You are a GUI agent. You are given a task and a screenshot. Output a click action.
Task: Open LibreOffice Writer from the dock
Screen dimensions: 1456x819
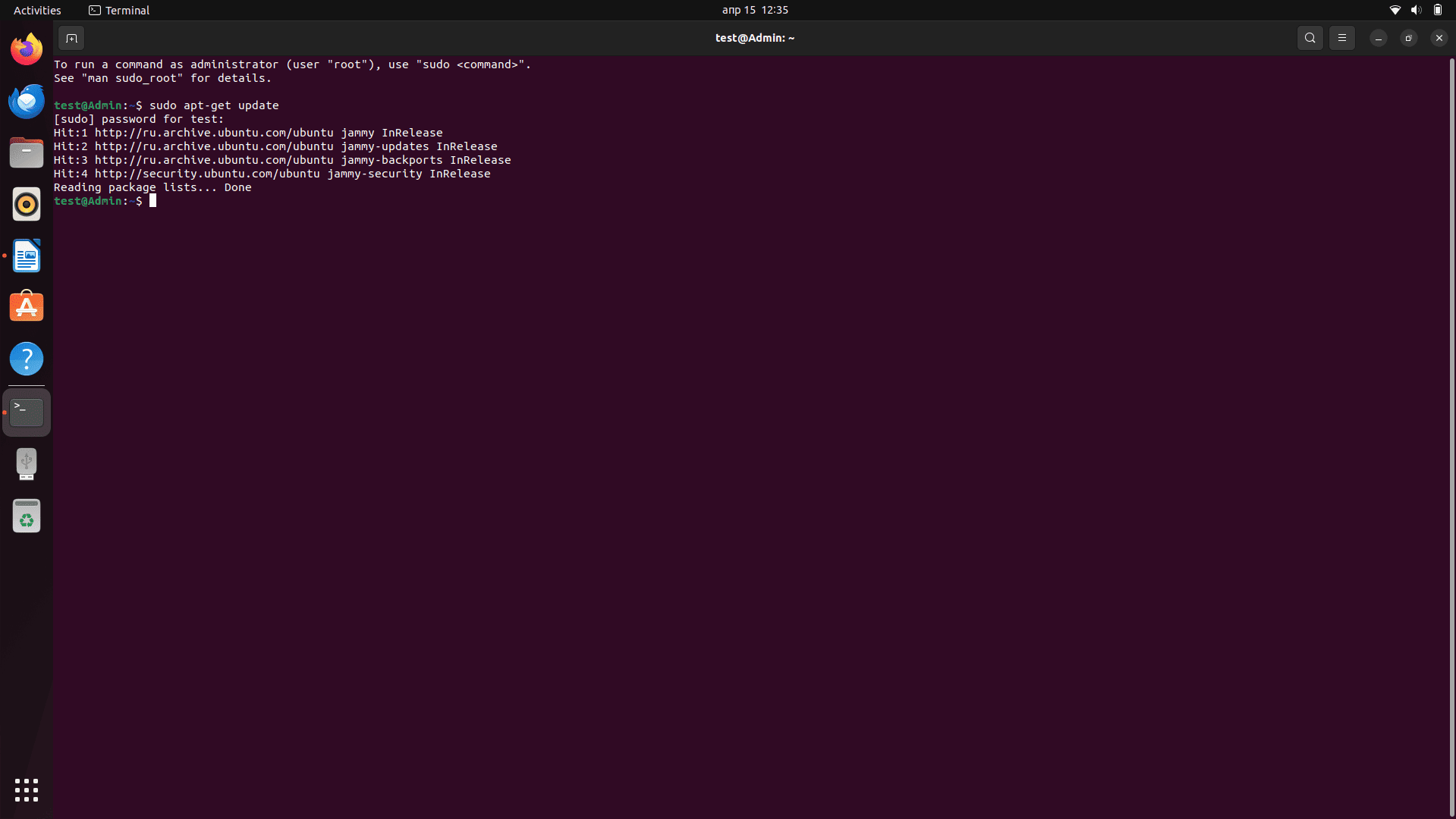27,256
